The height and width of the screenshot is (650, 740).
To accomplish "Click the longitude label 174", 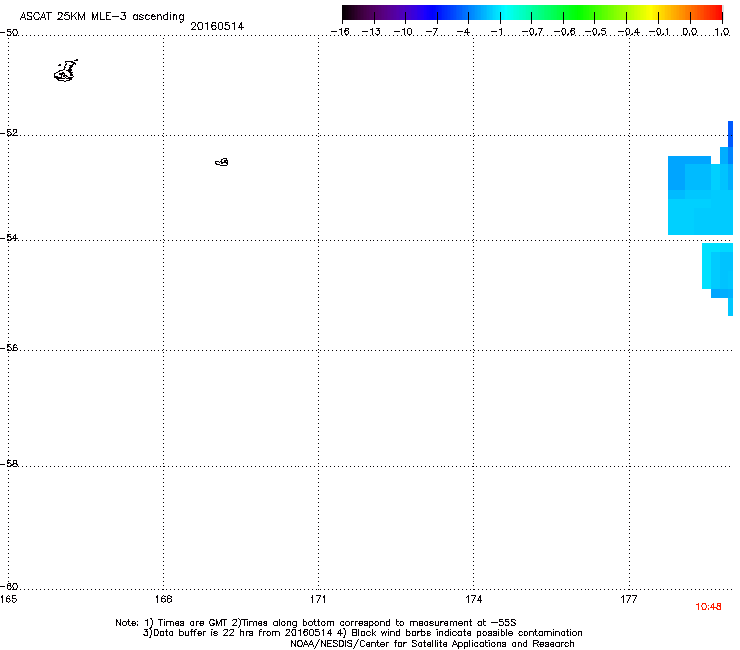I will 473,599.
